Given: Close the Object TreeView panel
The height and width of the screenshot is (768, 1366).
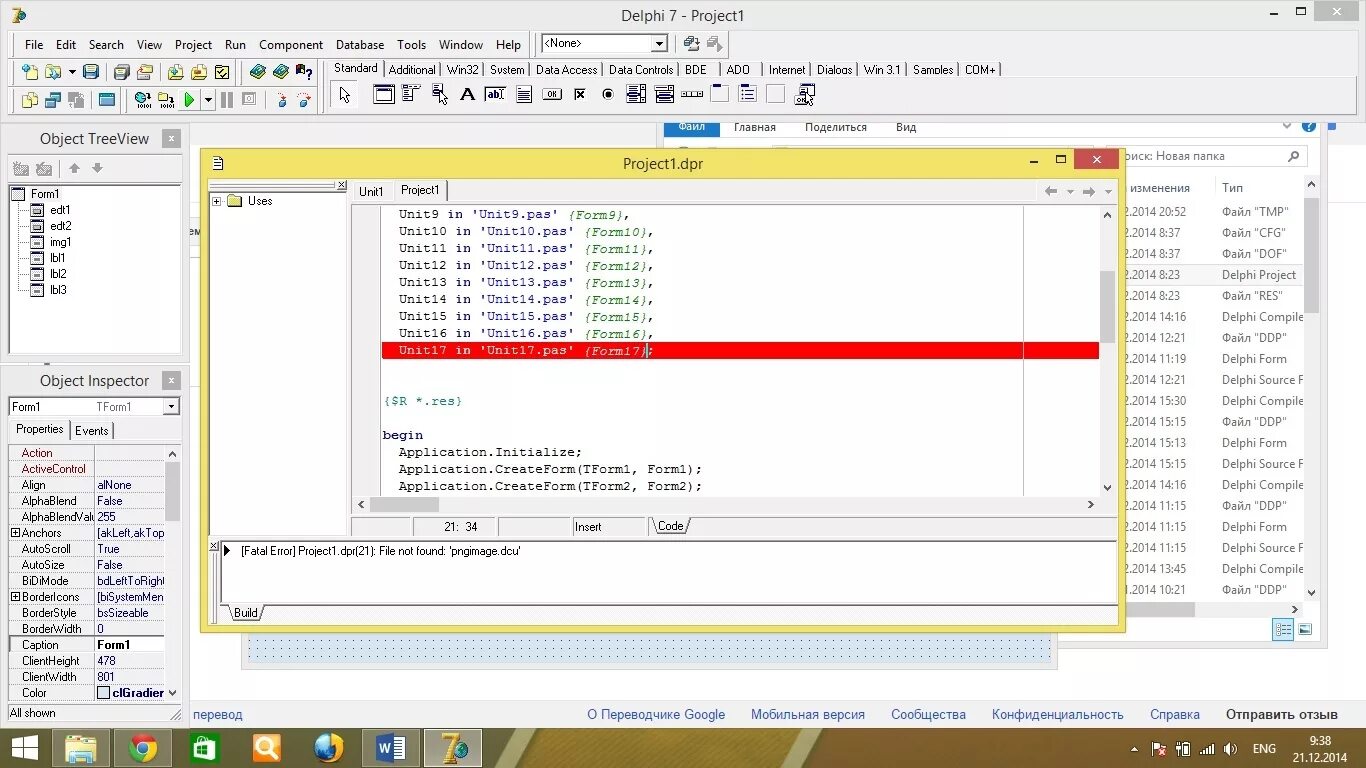Looking at the screenshot, I should pyautogui.click(x=171, y=139).
